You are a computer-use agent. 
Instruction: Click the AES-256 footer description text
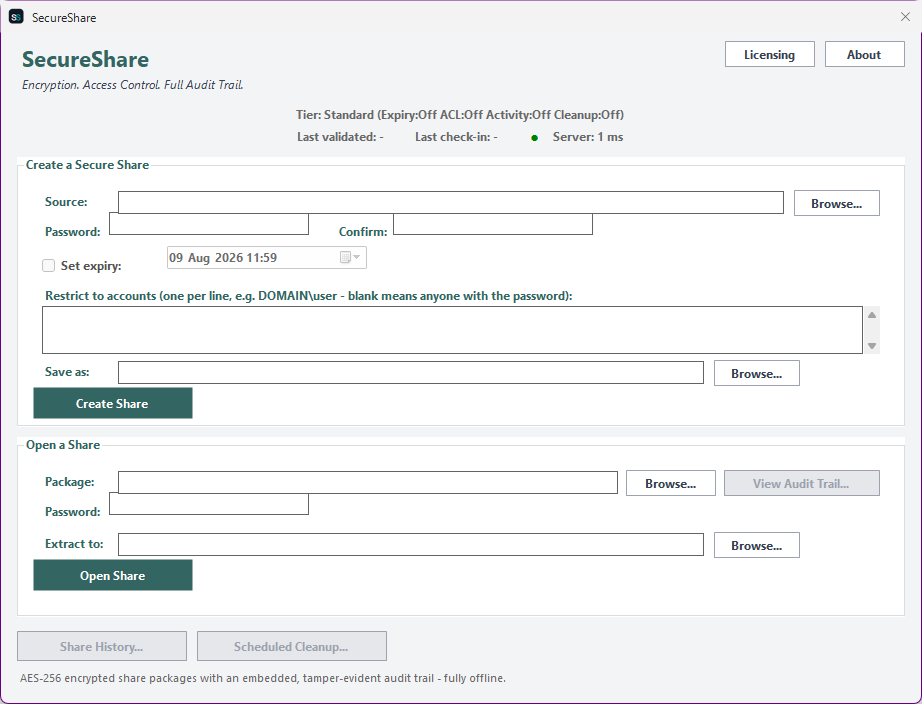tap(263, 678)
